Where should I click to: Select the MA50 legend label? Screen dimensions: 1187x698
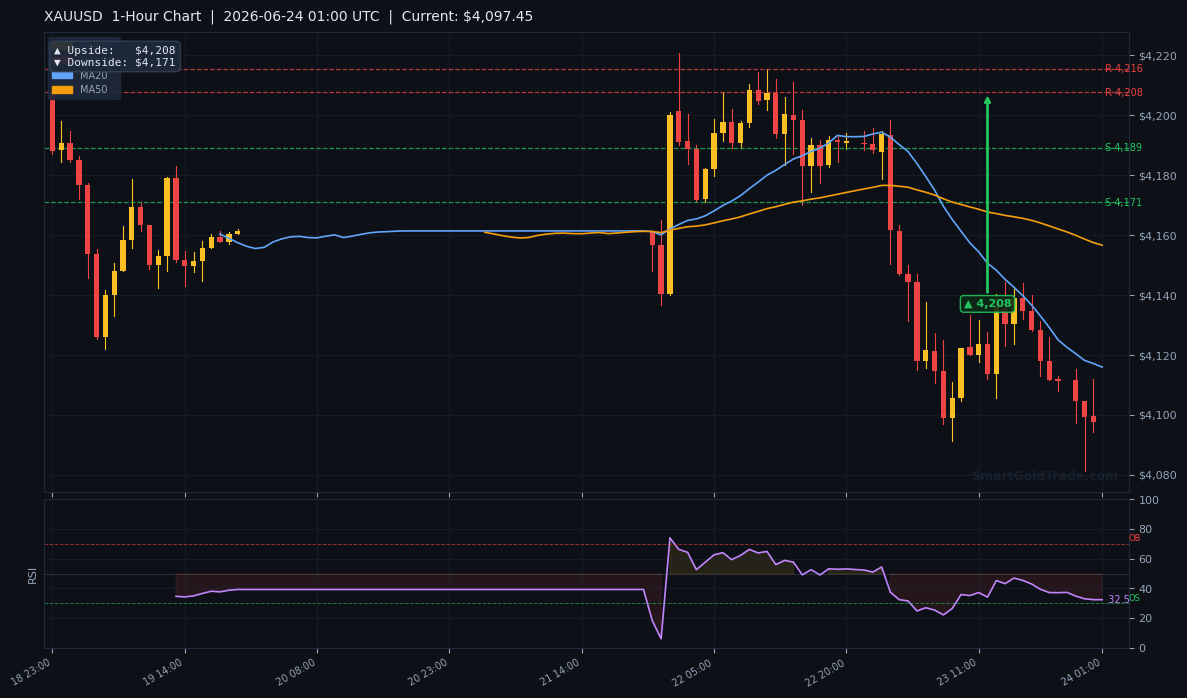(x=94, y=89)
